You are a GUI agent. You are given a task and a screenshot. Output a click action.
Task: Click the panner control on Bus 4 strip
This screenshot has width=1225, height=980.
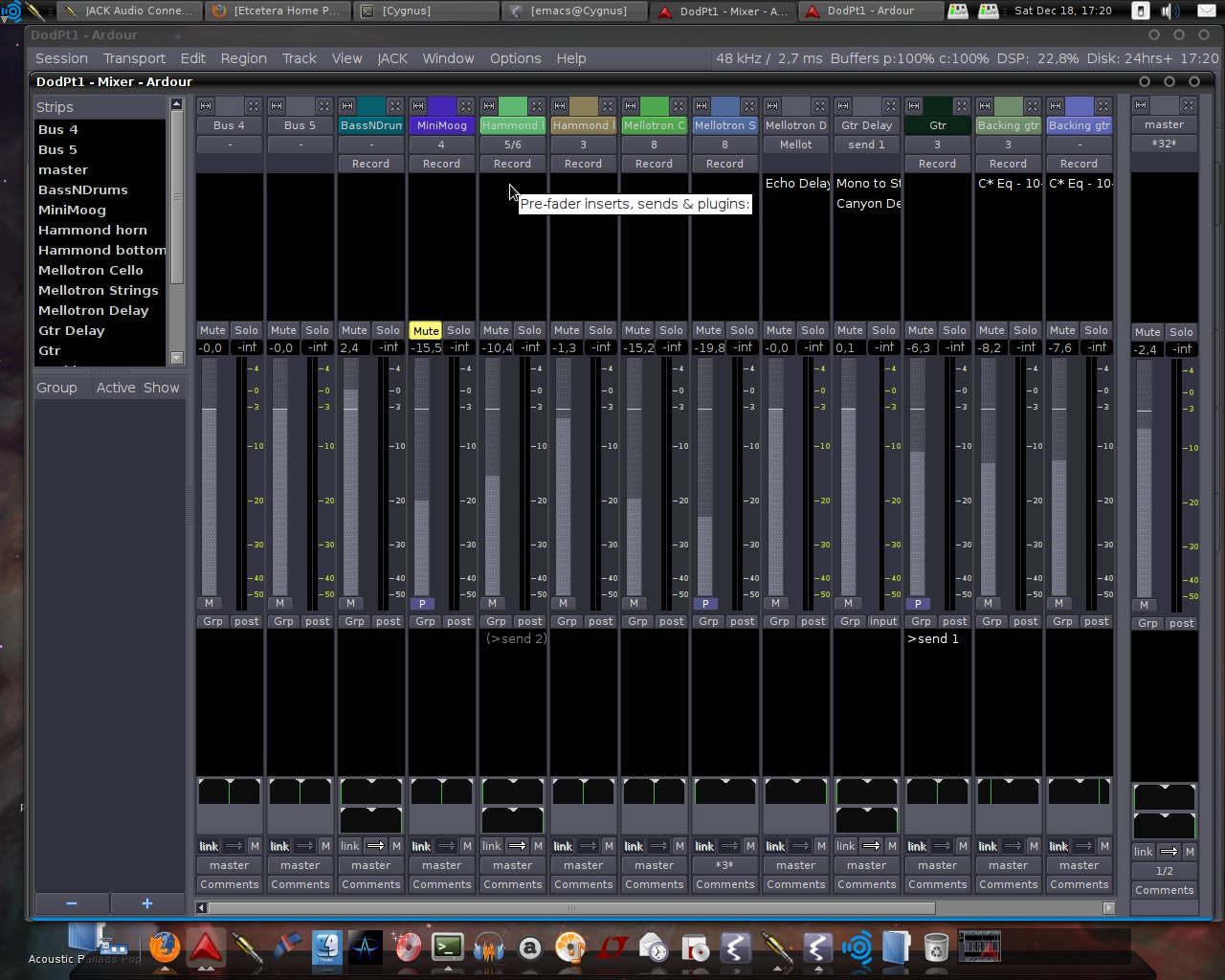pyautogui.click(x=229, y=791)
